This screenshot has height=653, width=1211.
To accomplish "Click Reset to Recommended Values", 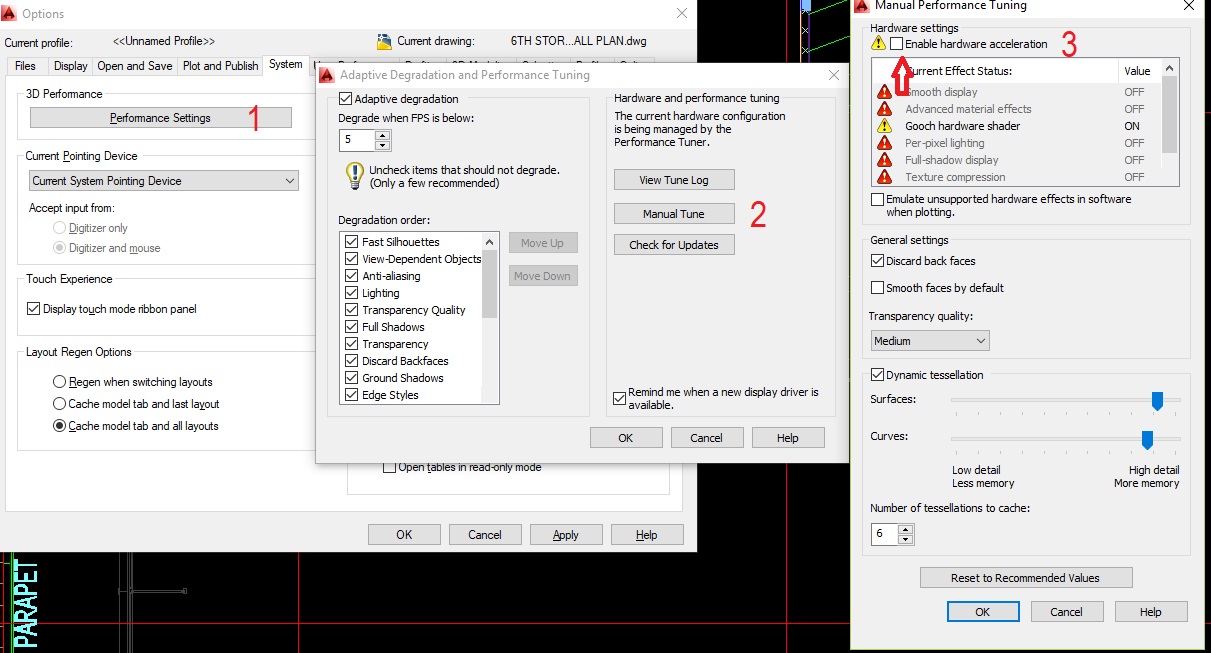I will [x=1025, y=577].
